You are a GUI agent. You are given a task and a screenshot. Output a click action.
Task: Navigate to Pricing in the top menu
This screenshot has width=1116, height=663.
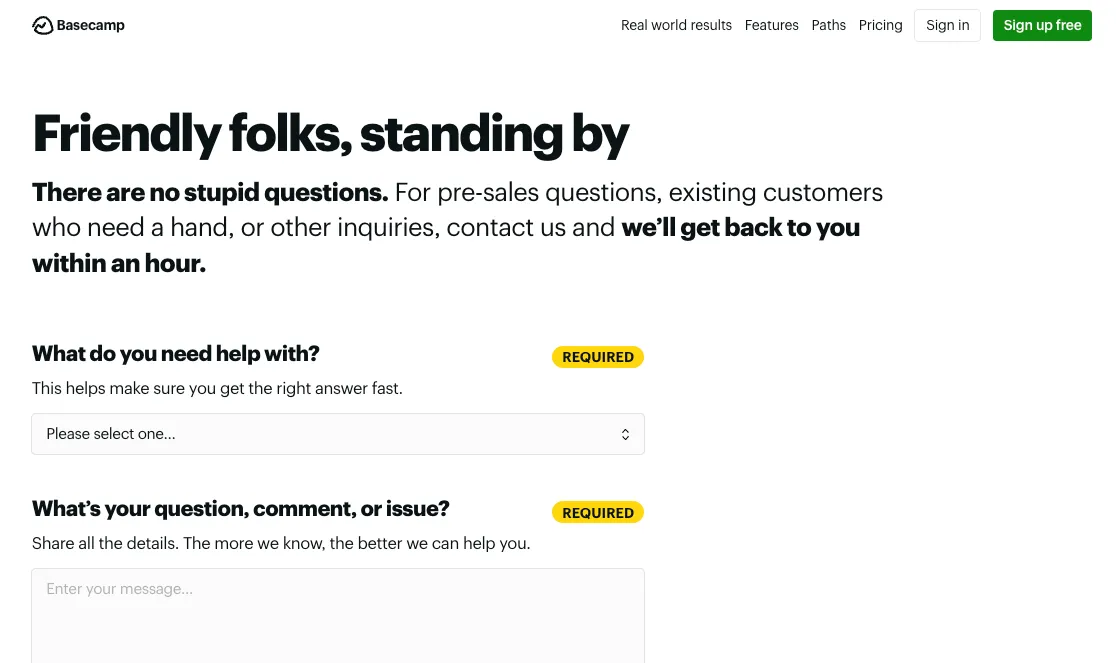tap(880, 25)
